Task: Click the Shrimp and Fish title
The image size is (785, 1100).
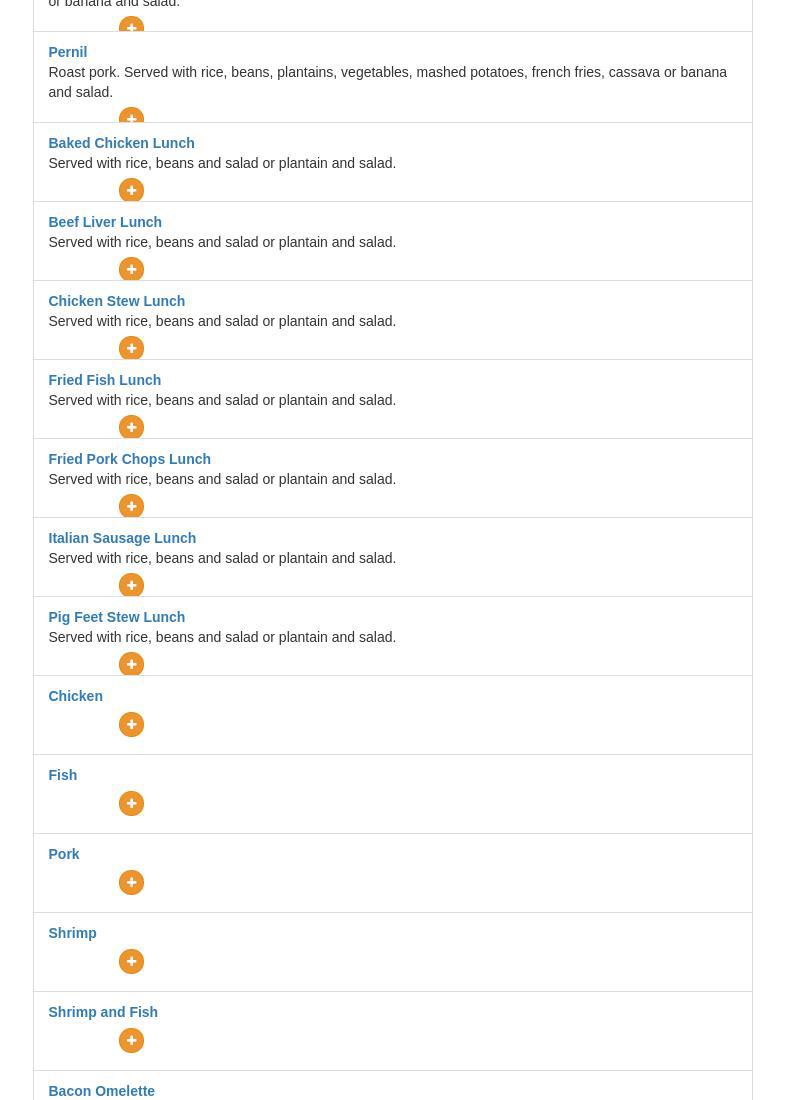Action: [x=103, y=1012]
